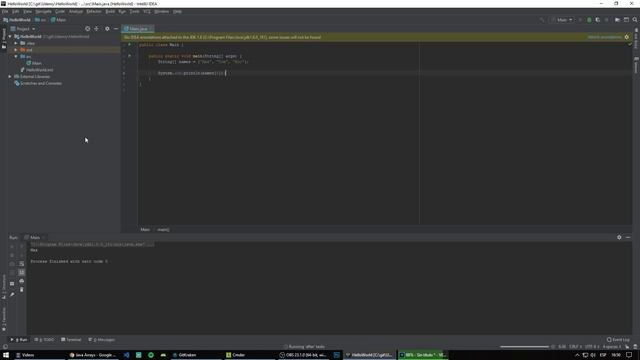Open the View menu
Image resolution: width=640 pixels, height=360 pixels.
pos(27,11)
